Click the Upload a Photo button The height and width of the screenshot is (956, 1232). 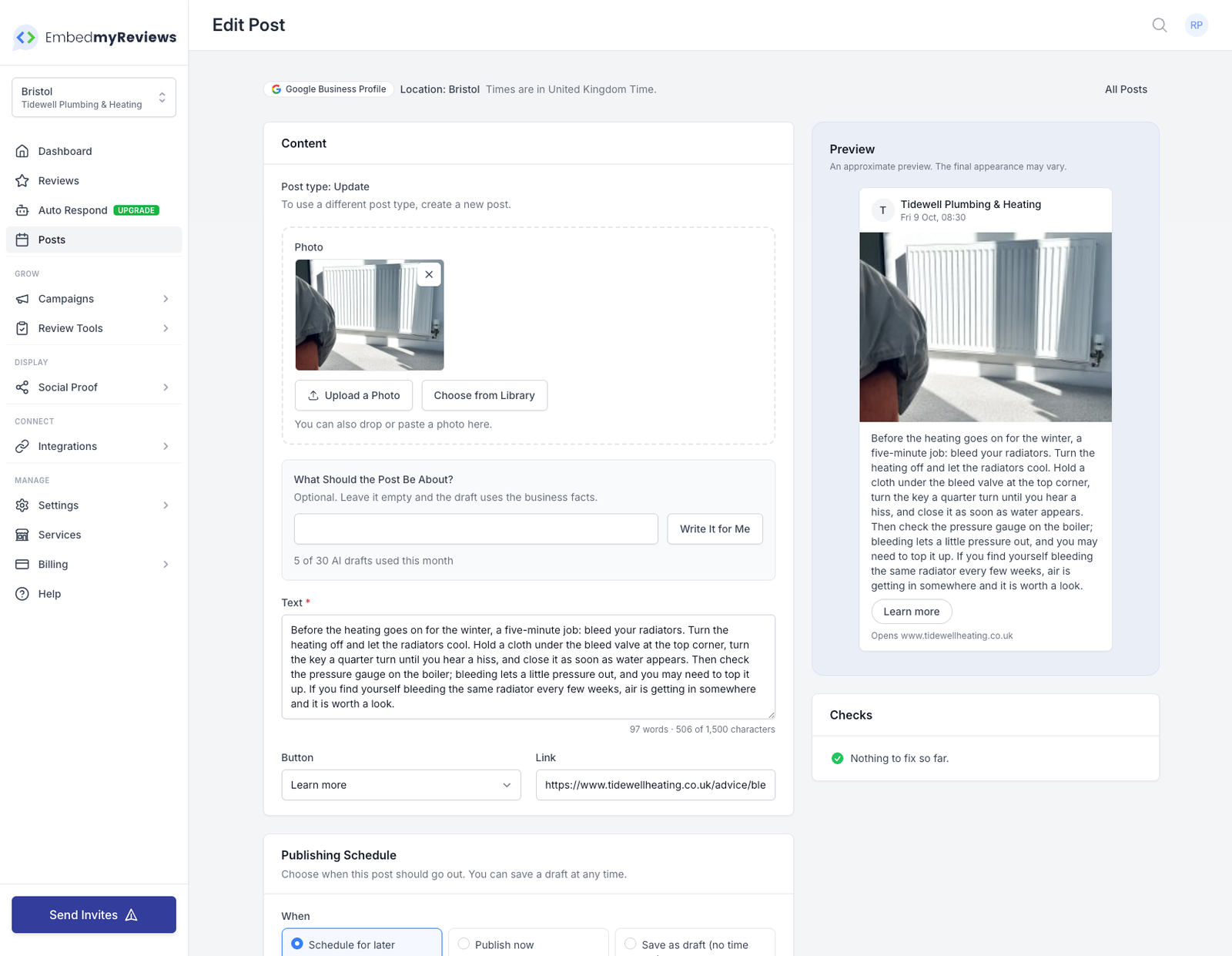[354, 395]
